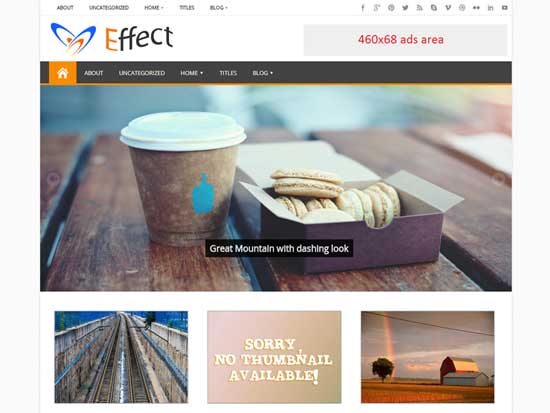Expand the Home dropdown in dark navbar
The width and height of the screenshot is (550, 413).
pos(192,73)
